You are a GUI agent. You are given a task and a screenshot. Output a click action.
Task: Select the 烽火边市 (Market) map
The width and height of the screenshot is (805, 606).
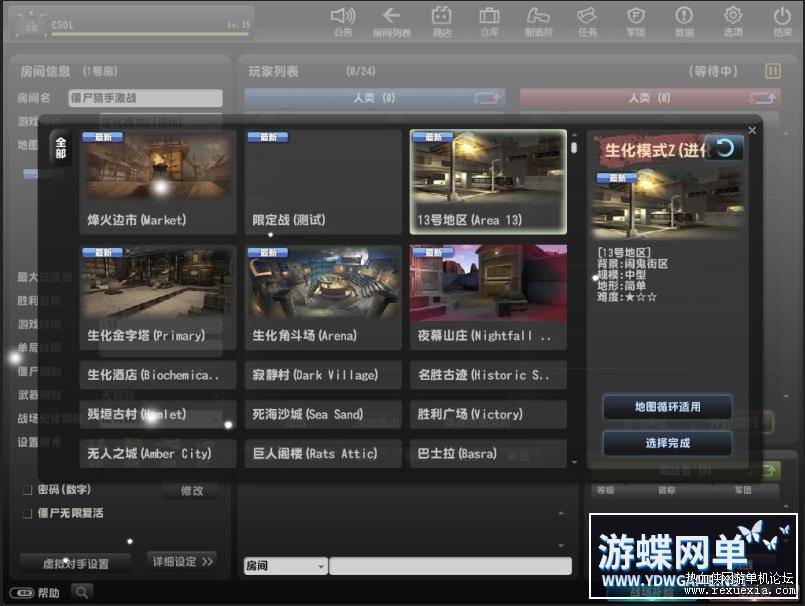click(x=158, y=182)
